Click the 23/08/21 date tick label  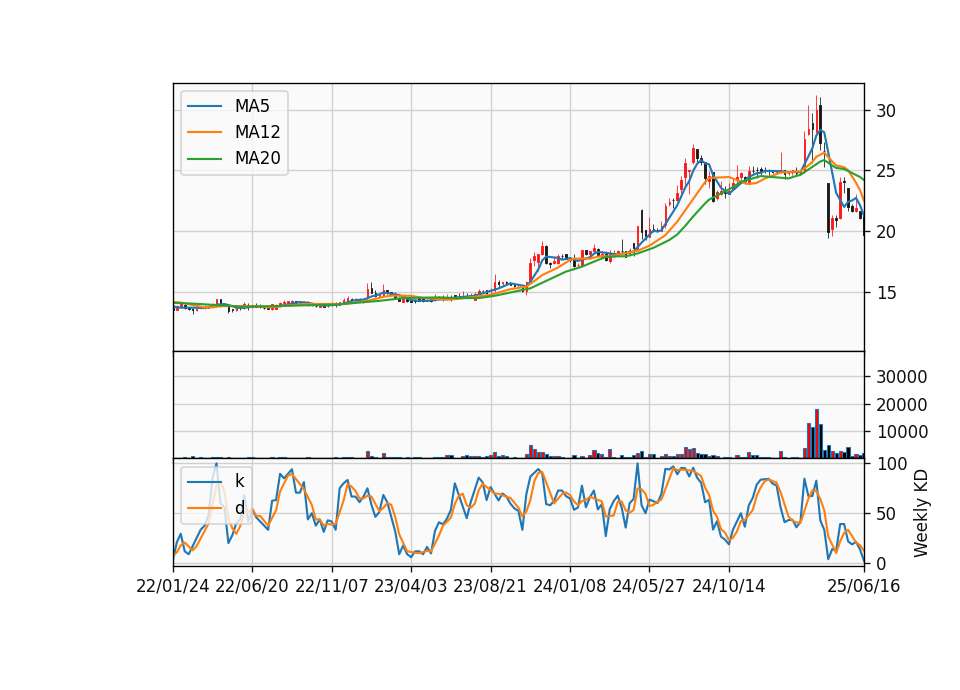[x=490, y=587]
